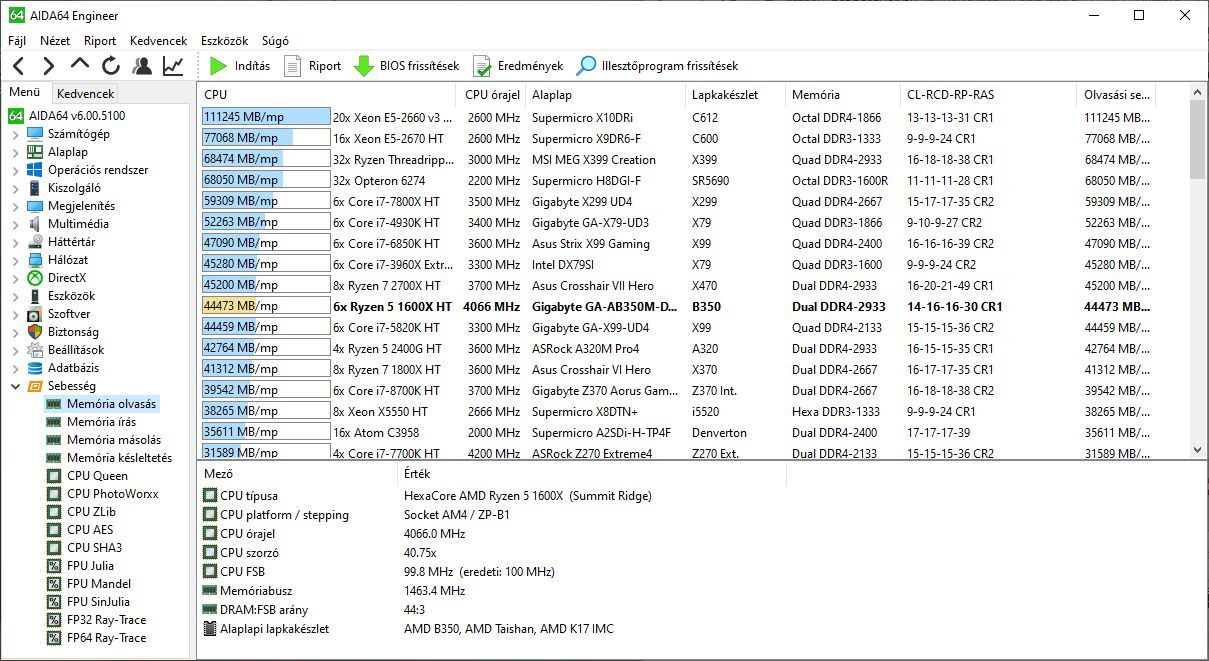Screen dimensions: 1209x661
Task: Sort by CPU órajel column header
Action: (x=492, y=95)
